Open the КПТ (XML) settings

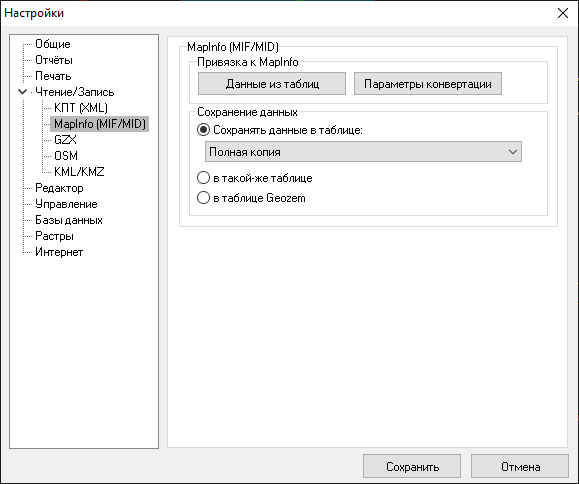coord(81,108)
